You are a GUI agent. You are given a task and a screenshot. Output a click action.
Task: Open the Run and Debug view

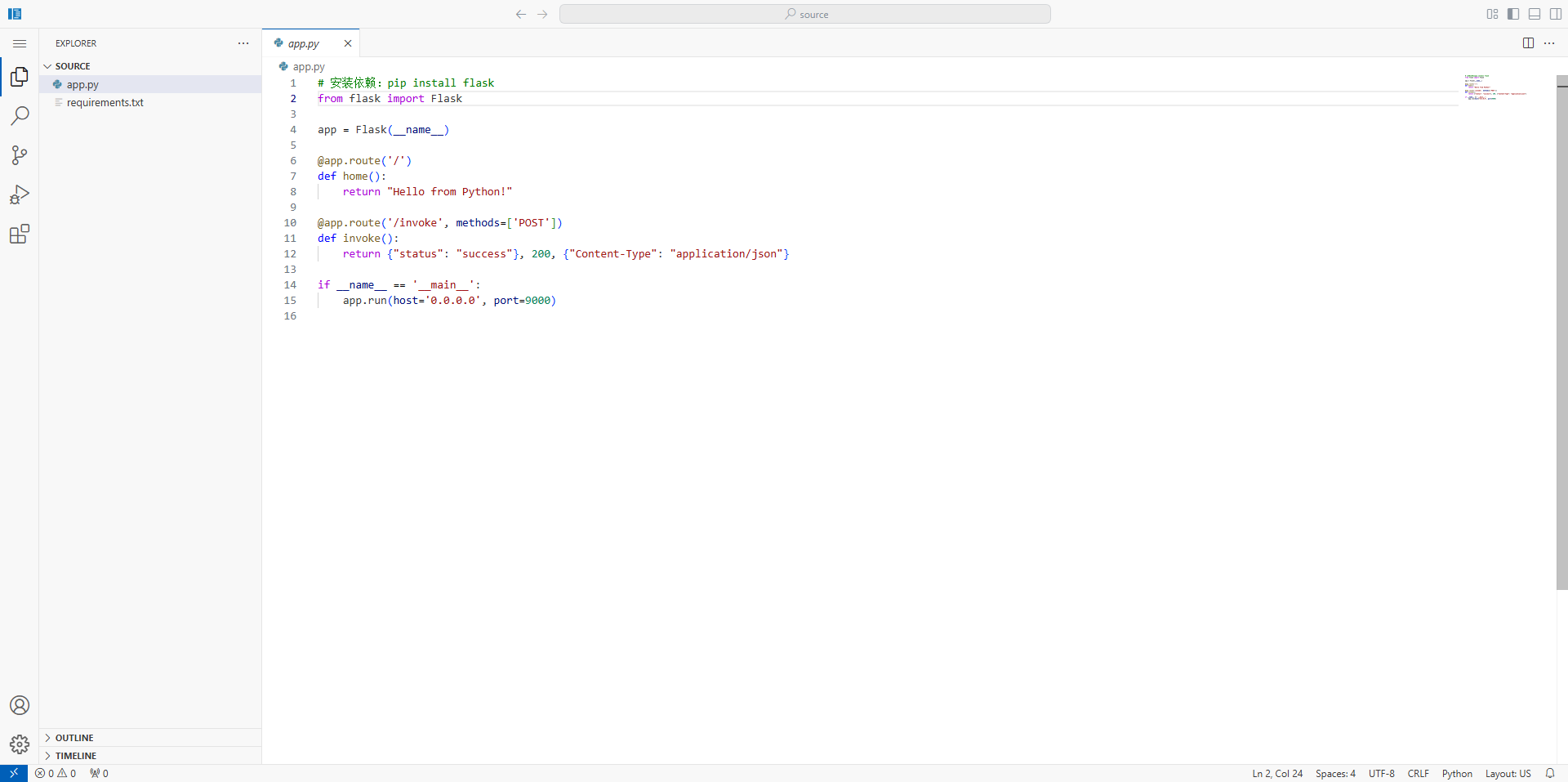(x=20, y=194)
